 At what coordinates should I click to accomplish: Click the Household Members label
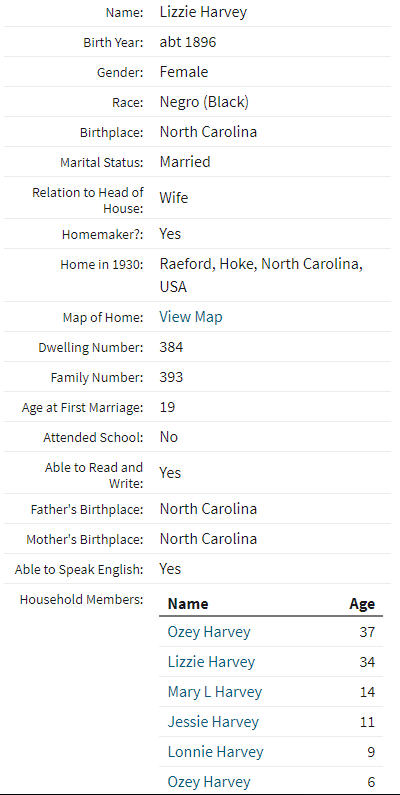pos(82,599)
